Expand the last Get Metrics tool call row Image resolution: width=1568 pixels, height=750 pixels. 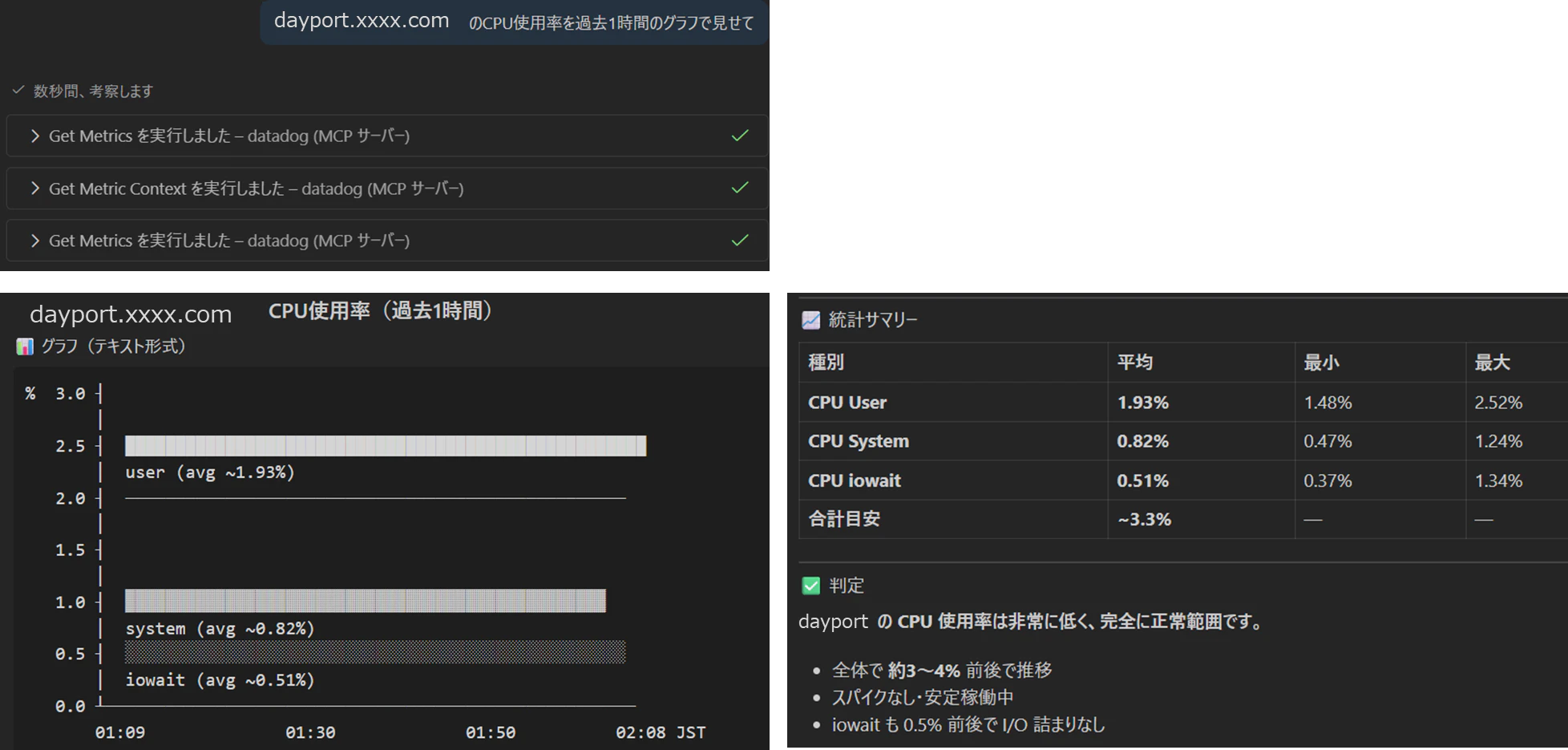[x=386, y=241]
